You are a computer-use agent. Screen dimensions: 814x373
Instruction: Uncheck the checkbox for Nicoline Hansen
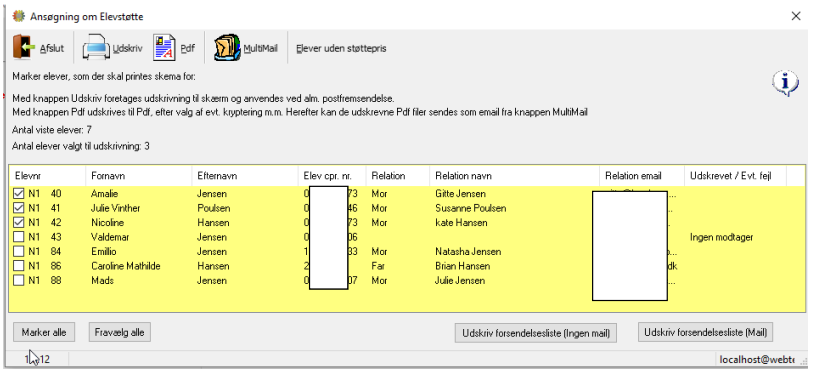(18, 223)
